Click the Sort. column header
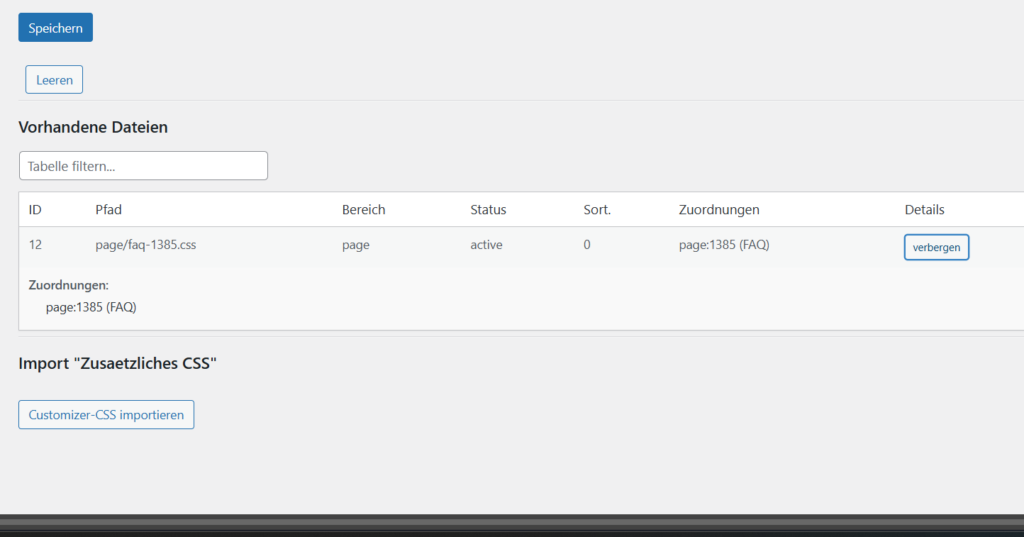The width and height of the screenshot is (1024, 537). tap(597, 210)
